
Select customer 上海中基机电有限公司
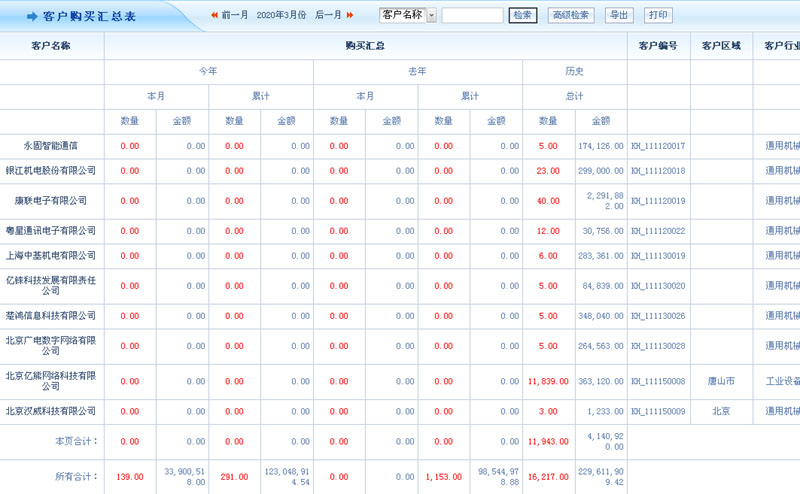pyautogui.click(x=51, y=256)
